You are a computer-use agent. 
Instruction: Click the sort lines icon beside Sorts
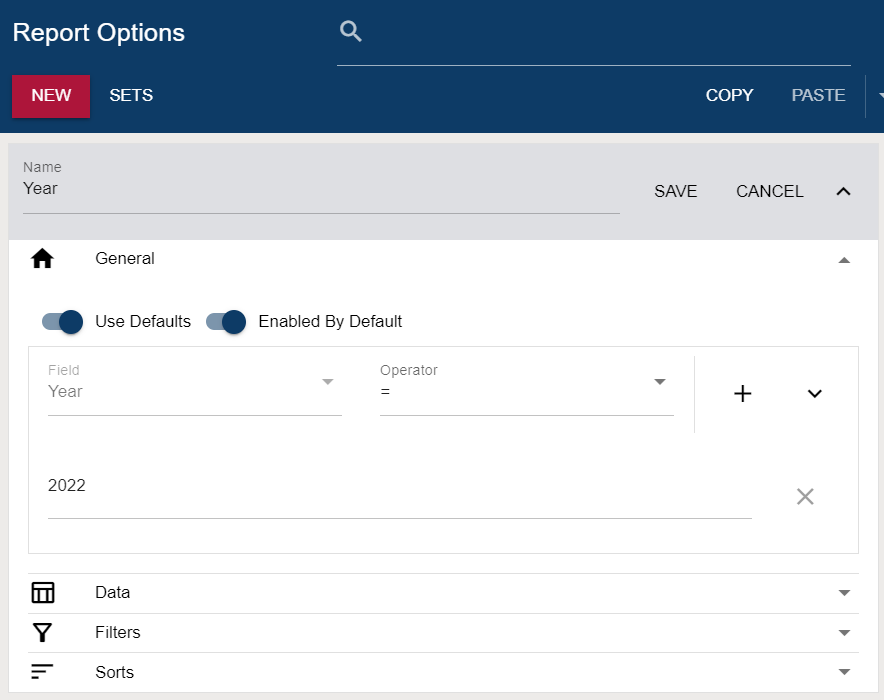click(42, 672)
